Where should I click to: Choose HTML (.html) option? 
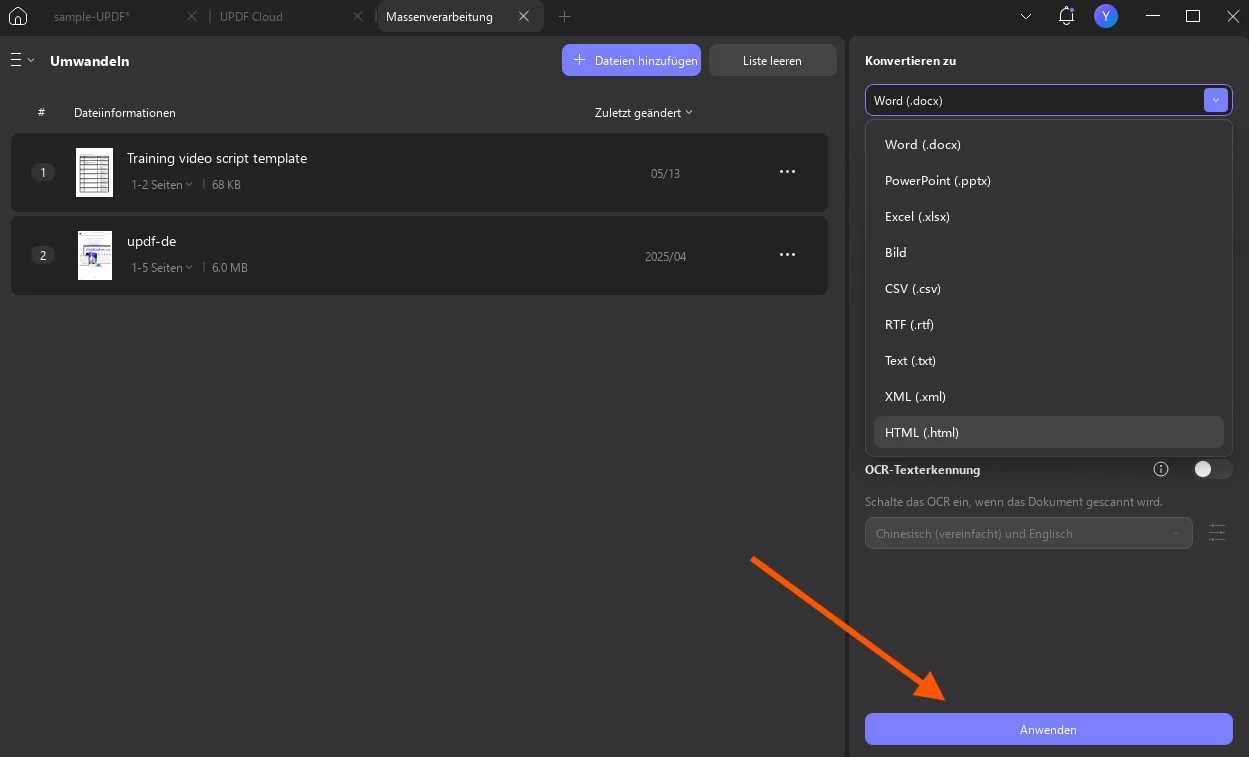1049,433
